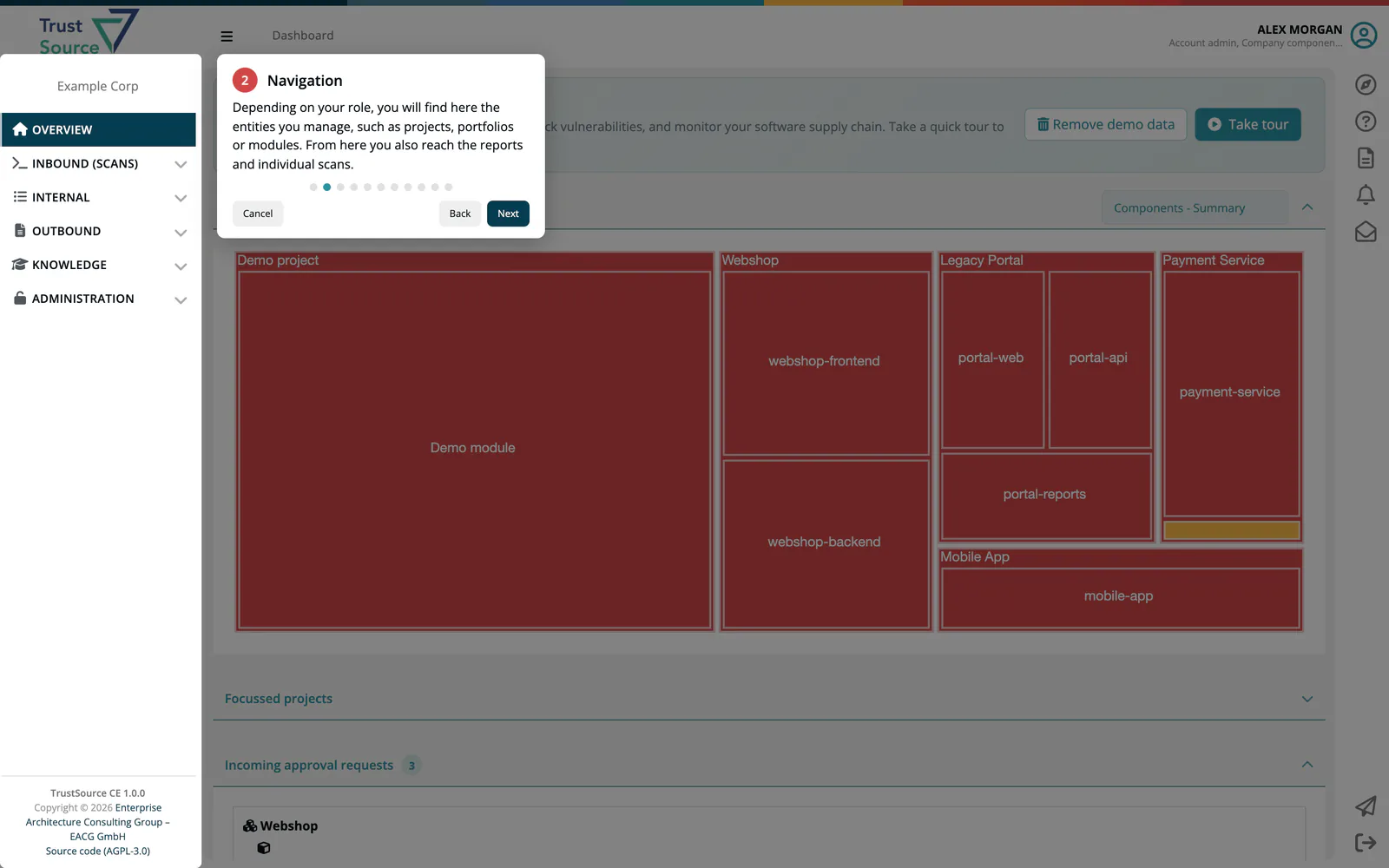
Task: Go Back in the Navigation tour
Action: 460,214
